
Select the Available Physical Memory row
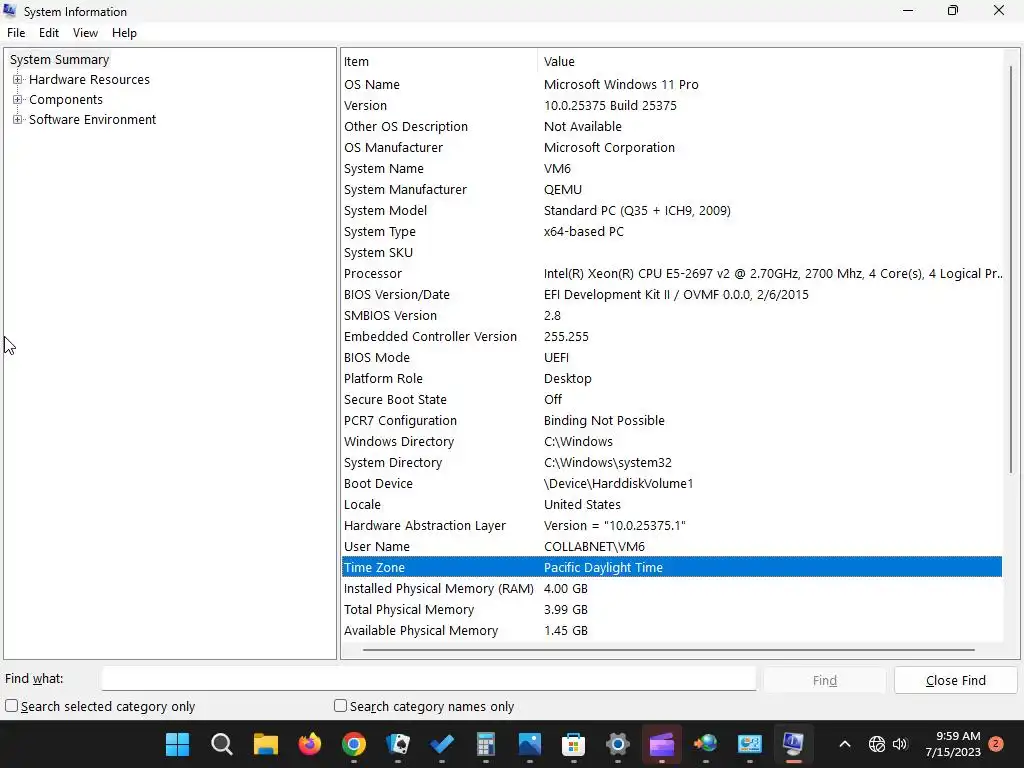(x=672, y=630)
